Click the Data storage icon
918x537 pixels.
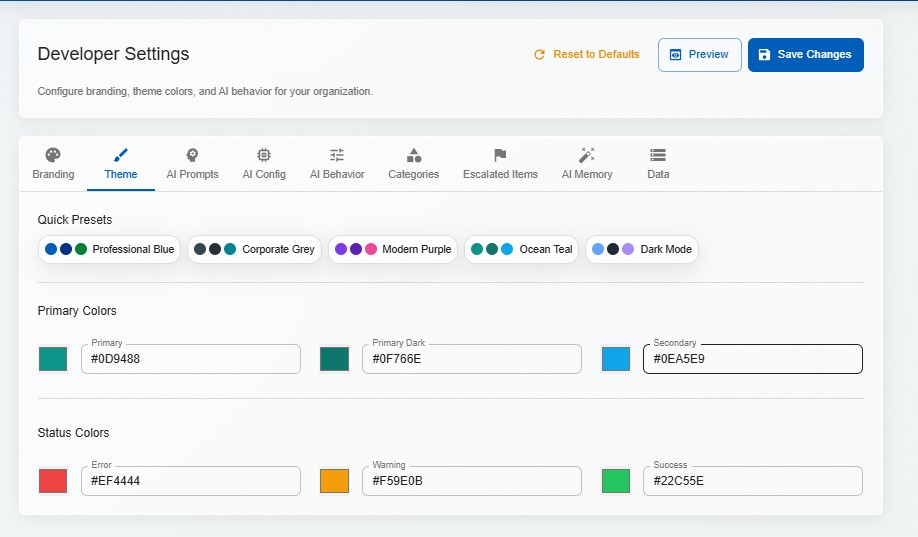click(658, 155)
